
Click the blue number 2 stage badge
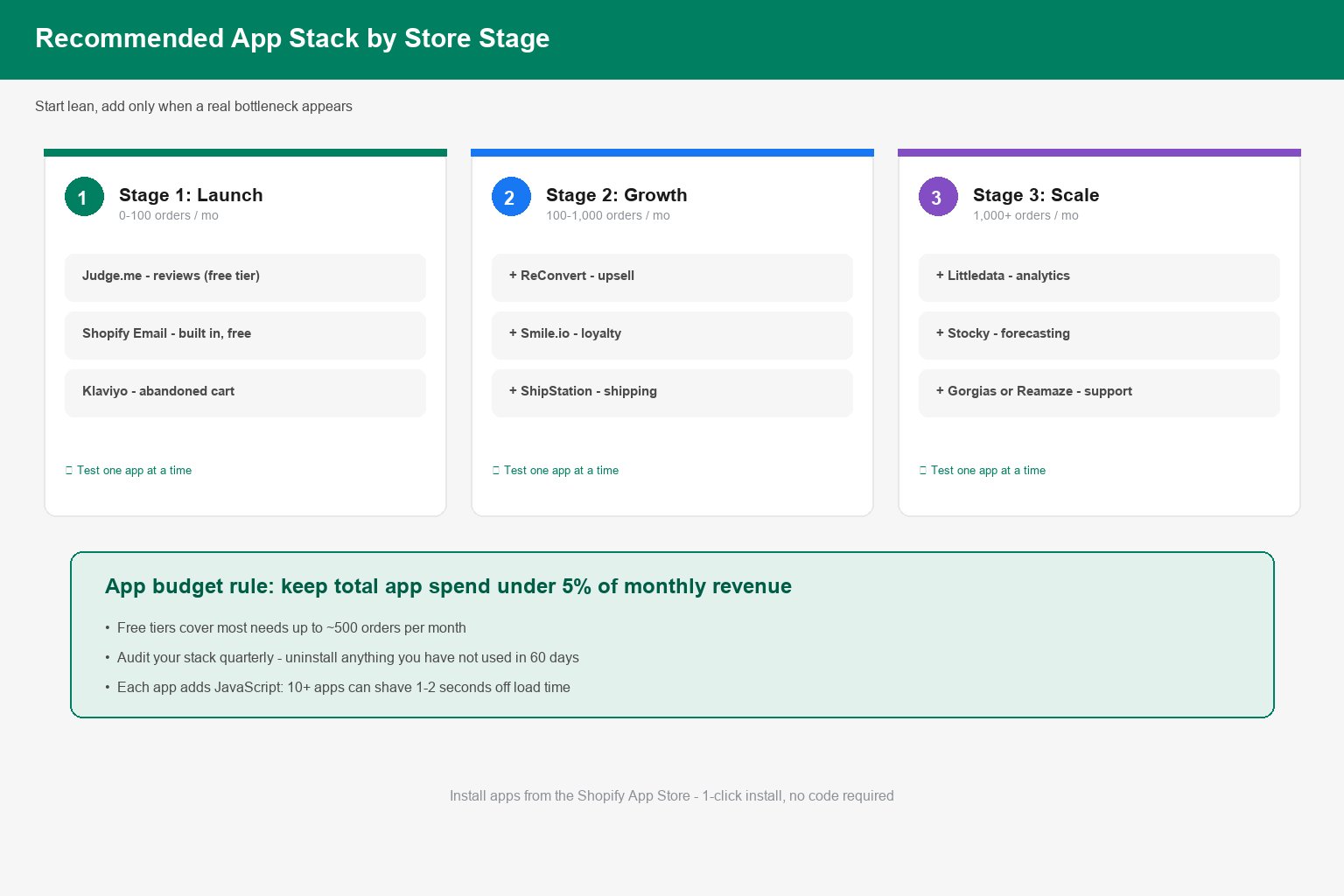tap(511, 197)
